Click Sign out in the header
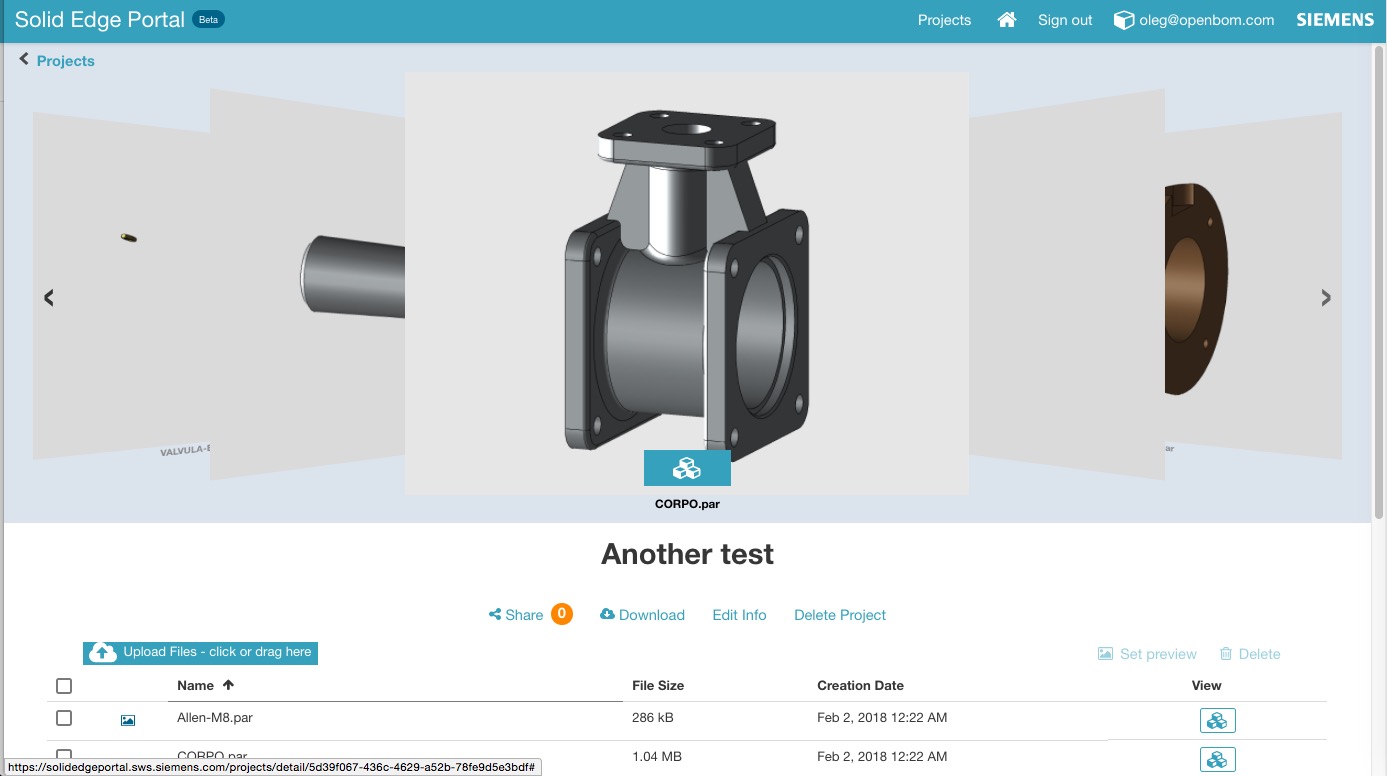1387x776 pixels. tap(1065, 20)
